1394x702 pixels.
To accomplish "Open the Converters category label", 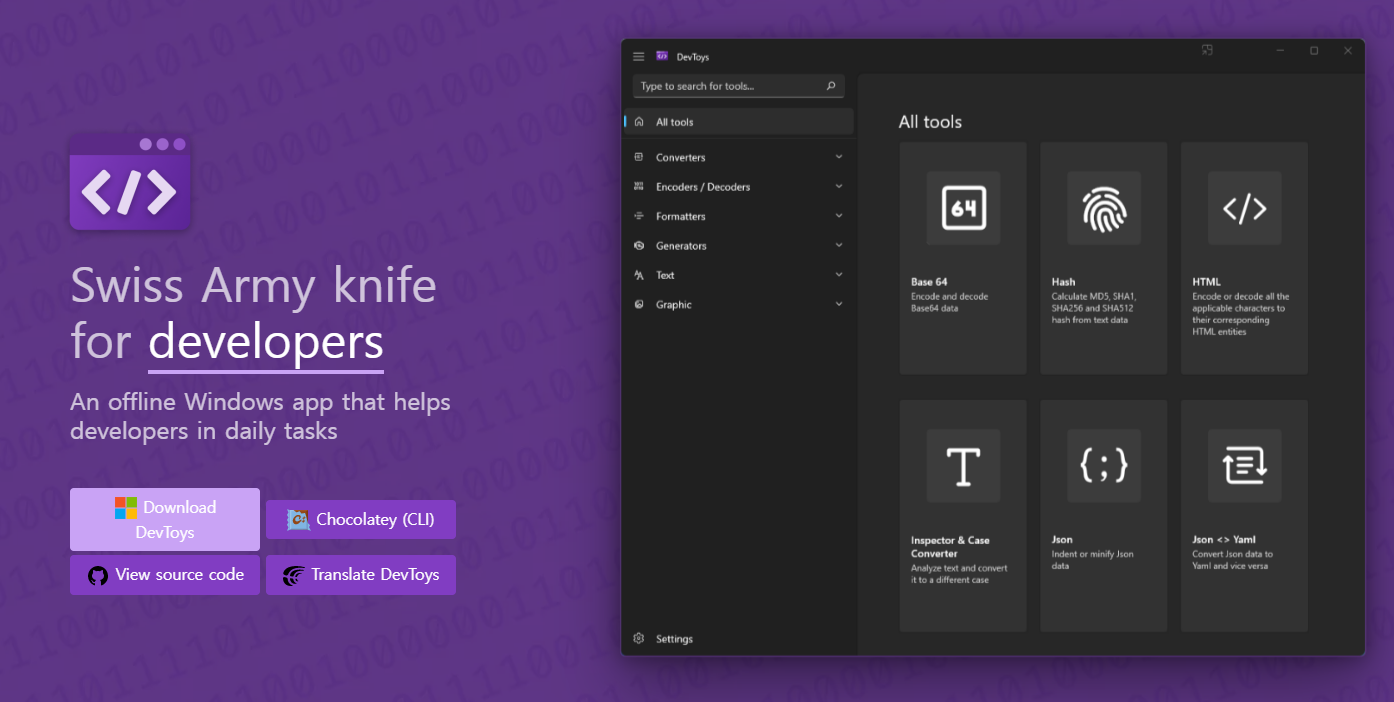I will (x=680, y=158).
